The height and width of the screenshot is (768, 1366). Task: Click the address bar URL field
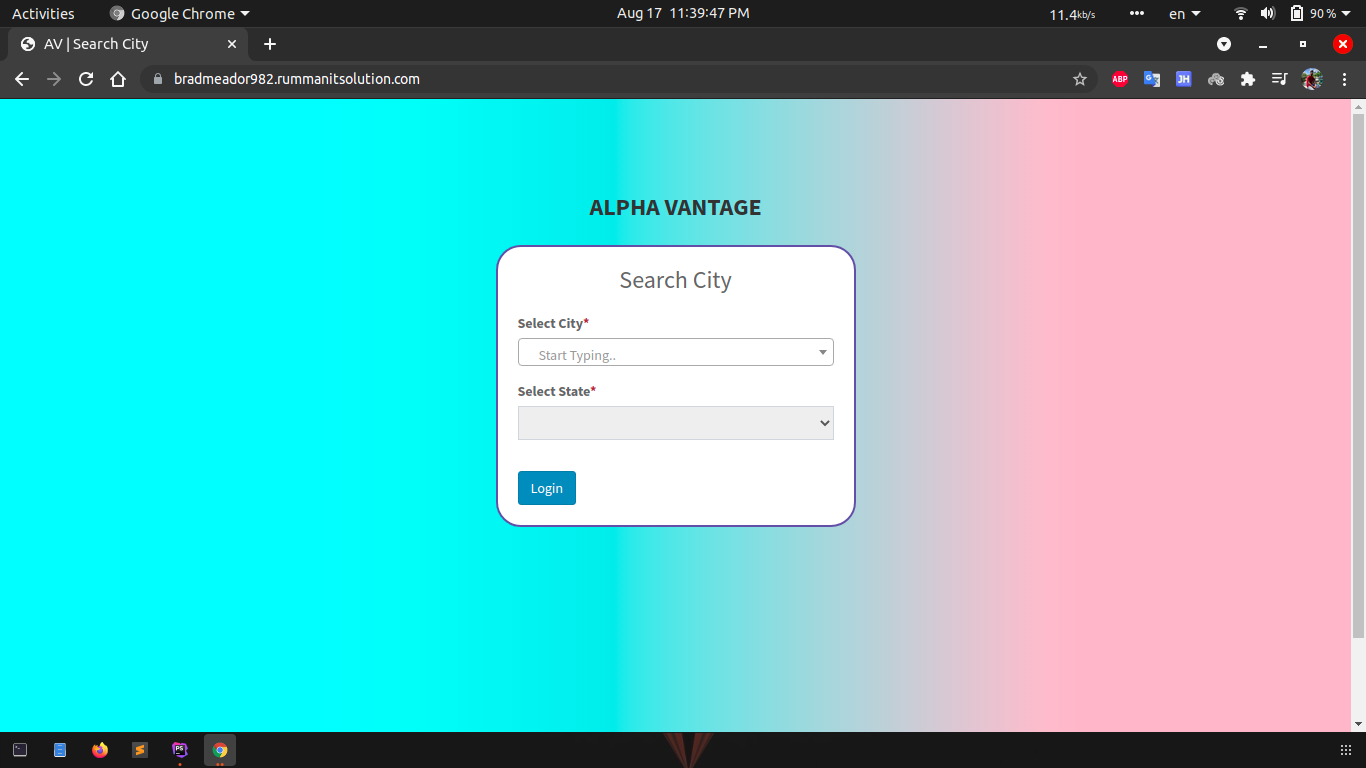[600, 79]
